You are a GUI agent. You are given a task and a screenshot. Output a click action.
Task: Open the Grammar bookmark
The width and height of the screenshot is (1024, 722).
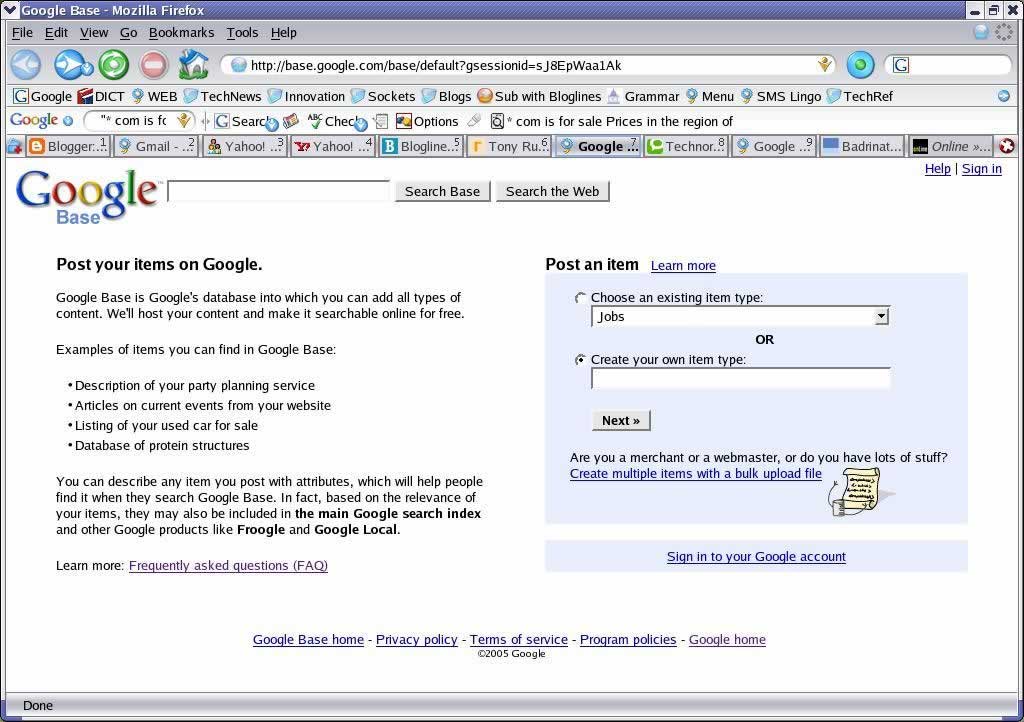[x=643, y=96]
